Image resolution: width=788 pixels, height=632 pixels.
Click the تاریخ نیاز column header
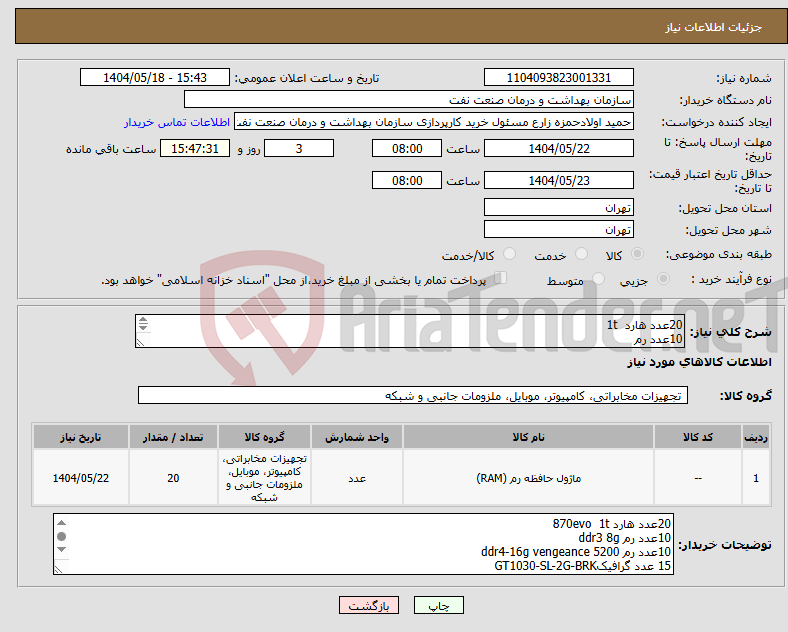[x=80, y=437]
